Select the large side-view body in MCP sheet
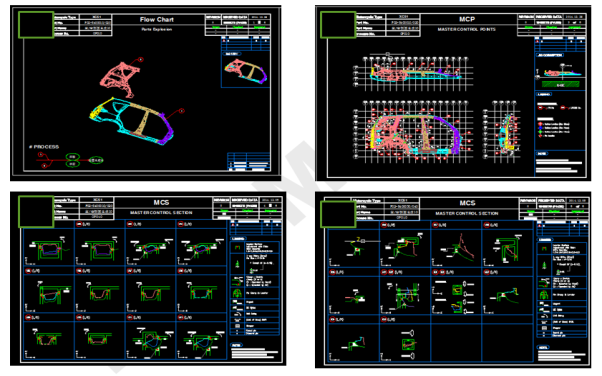602x376 pixels. (413, 132)
